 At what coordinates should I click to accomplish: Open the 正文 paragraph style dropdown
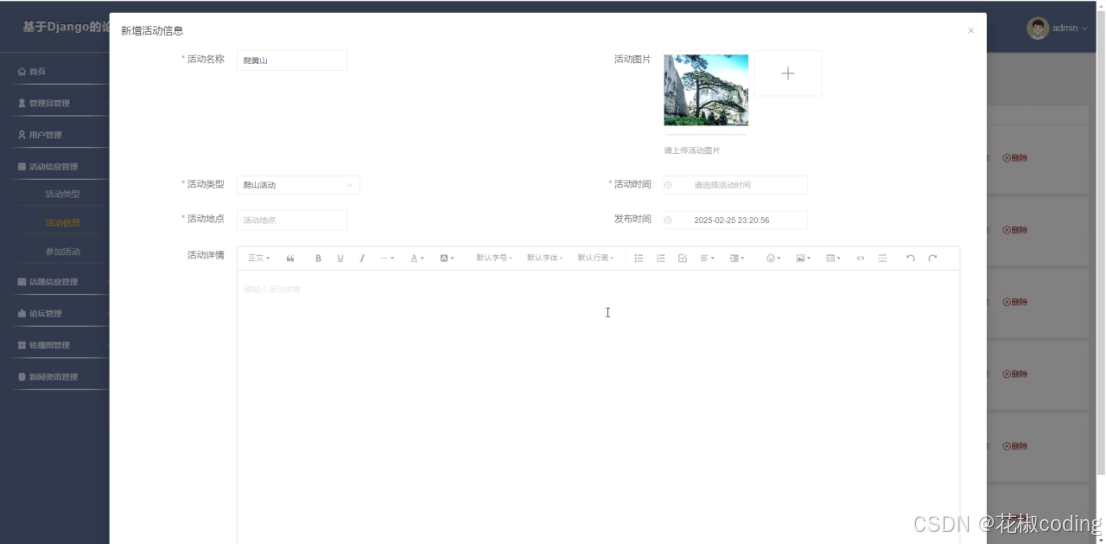point(259,258)
